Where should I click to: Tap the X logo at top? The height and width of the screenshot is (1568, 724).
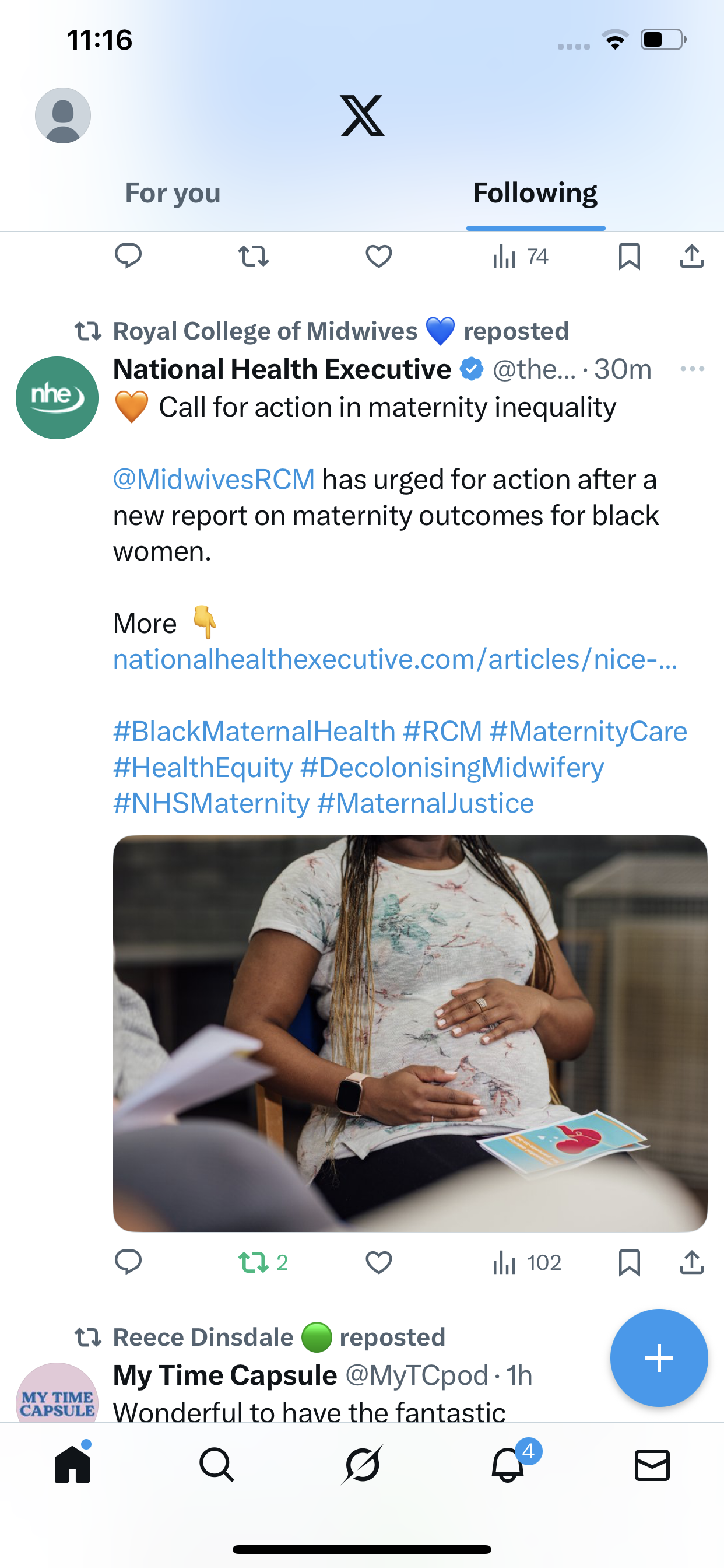(x=362, y=116)
